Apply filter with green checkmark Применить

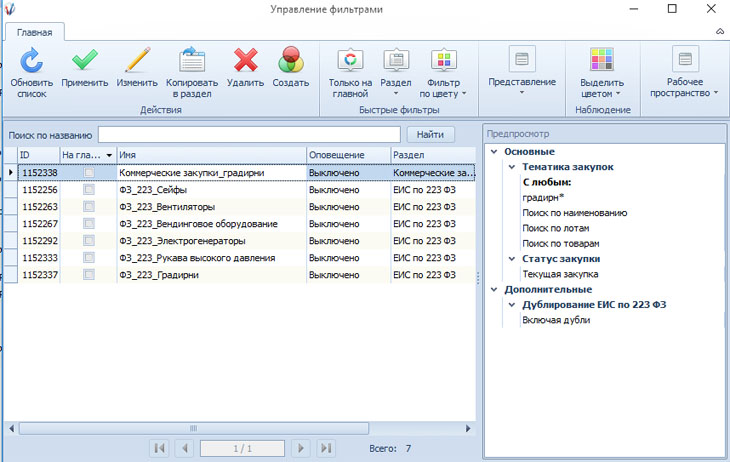tap(84, 62)
